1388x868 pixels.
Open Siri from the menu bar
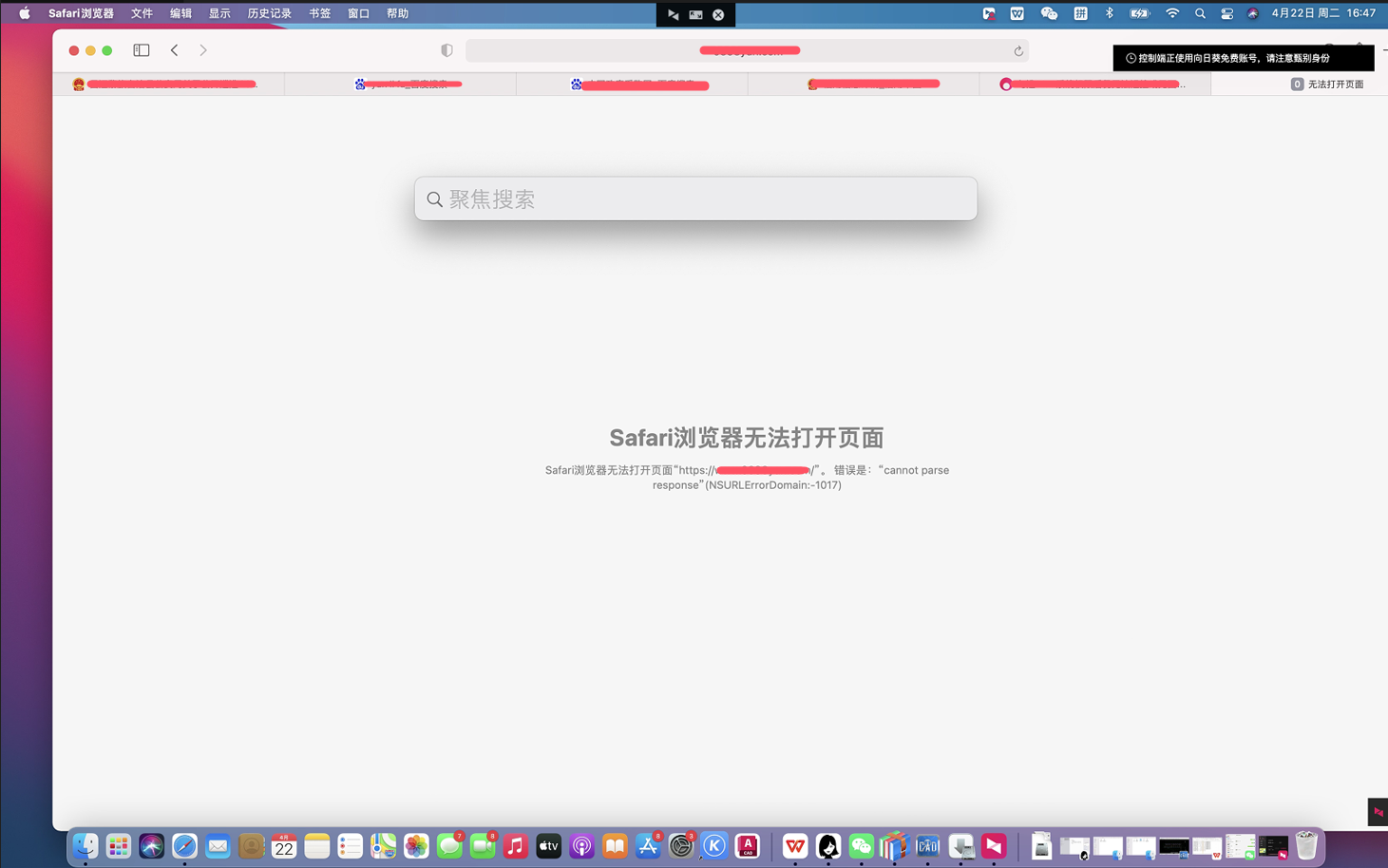(x=1253, y=13)
